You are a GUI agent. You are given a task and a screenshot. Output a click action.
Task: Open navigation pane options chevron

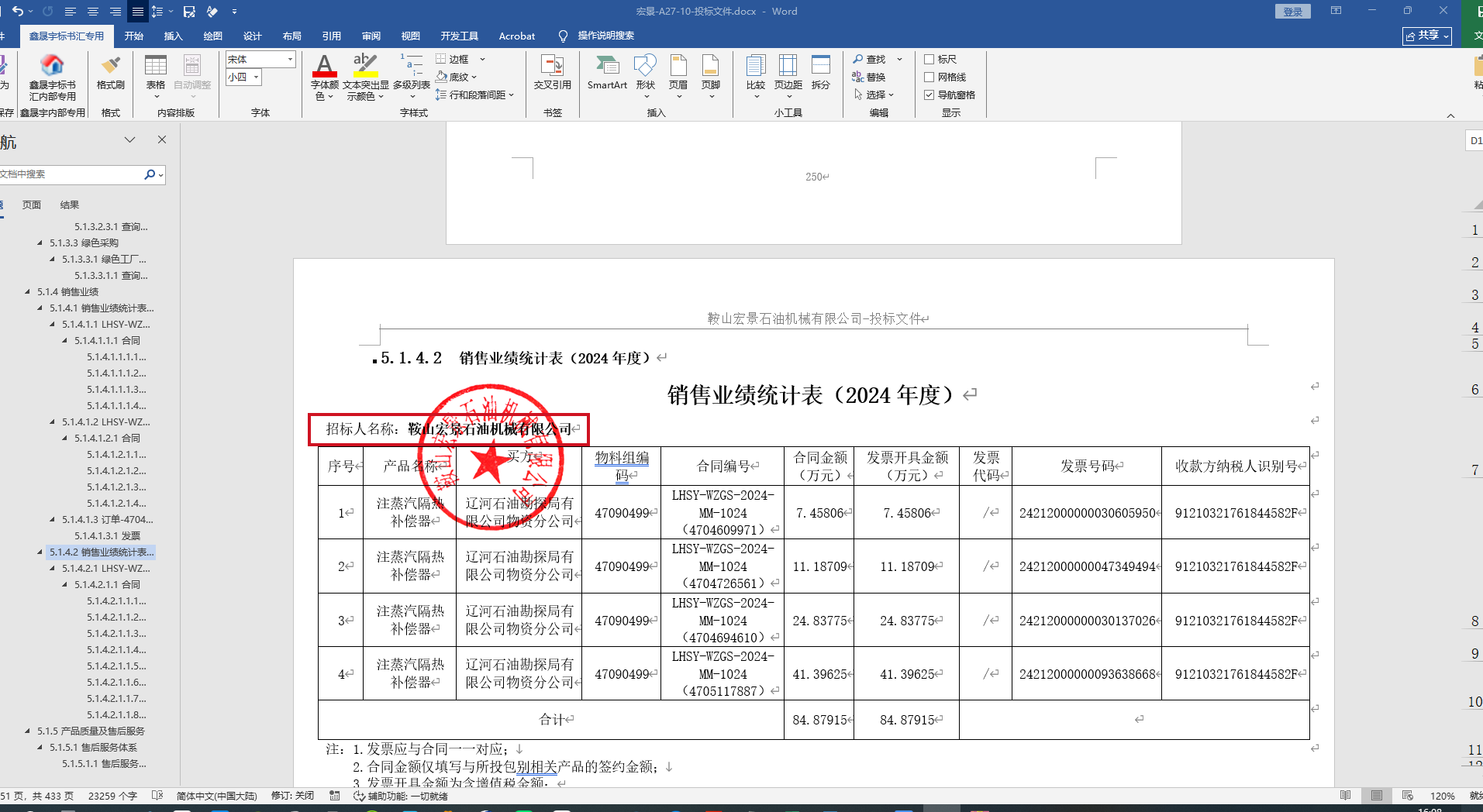point(129,139)
